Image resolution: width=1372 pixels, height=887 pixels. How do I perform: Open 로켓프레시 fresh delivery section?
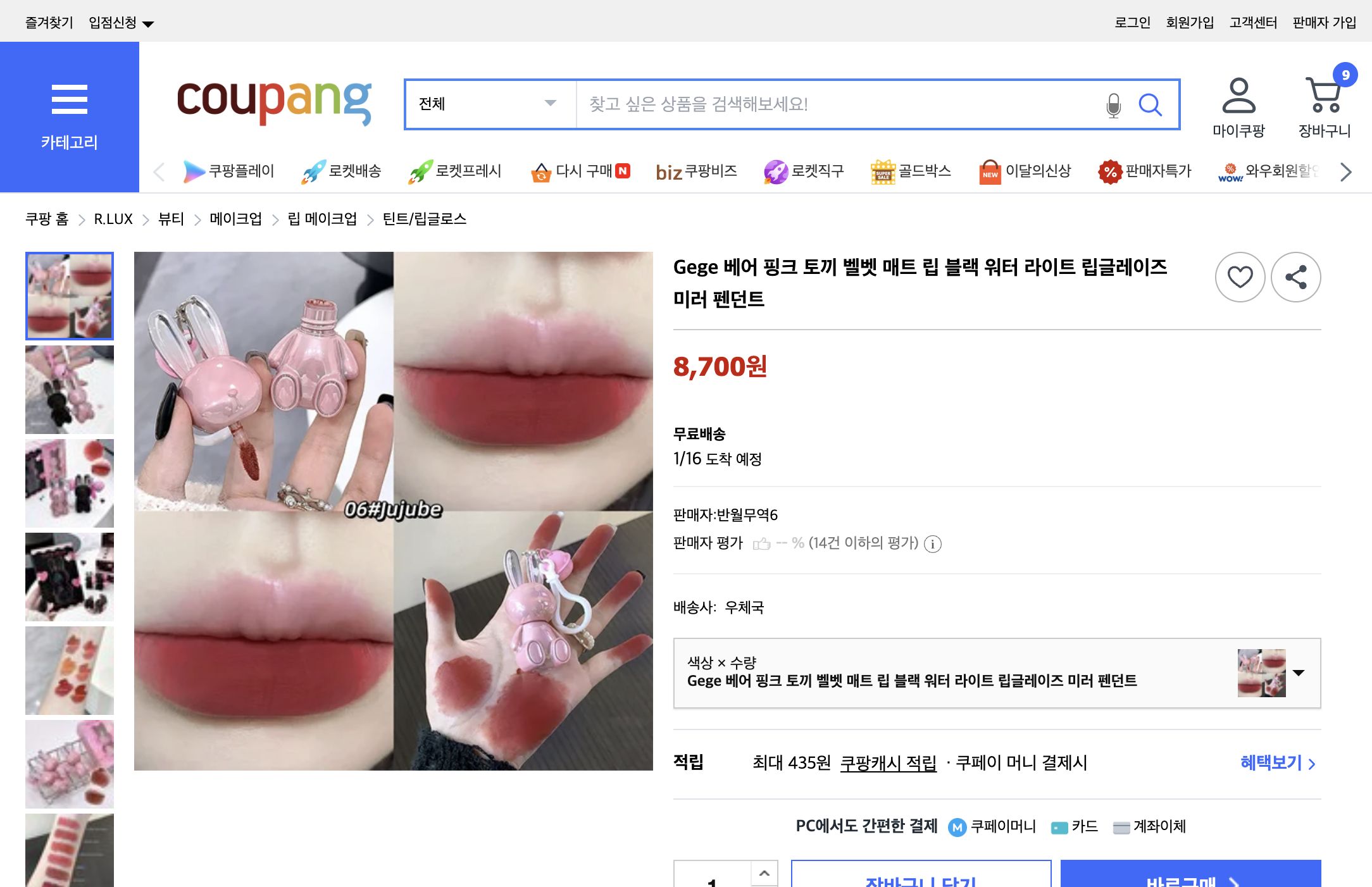(x=421, y=171)
